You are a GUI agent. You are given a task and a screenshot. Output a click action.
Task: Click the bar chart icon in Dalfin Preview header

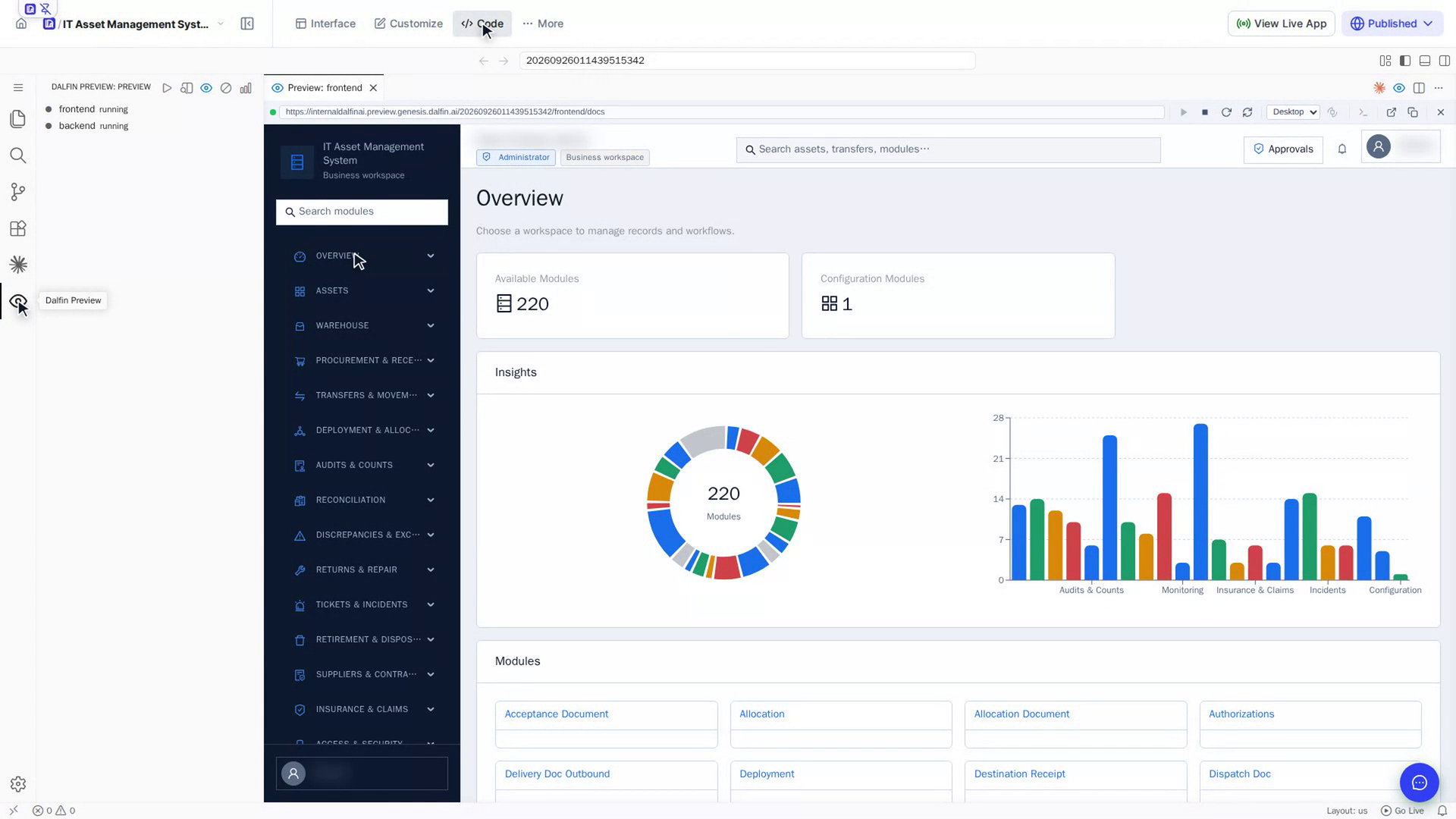tap(246, 88)
